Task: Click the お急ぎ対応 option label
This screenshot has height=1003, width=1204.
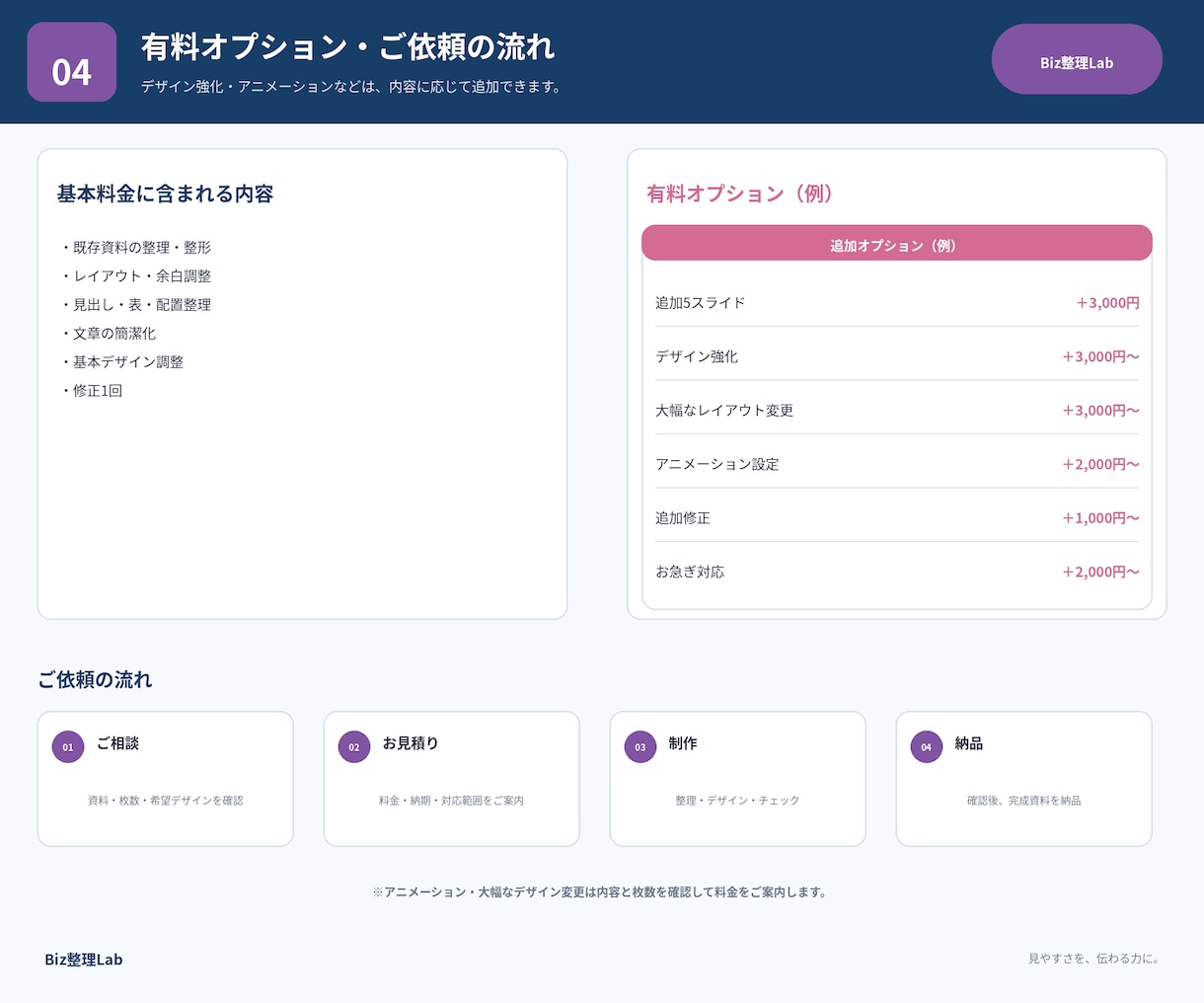Action: point(690,572)
